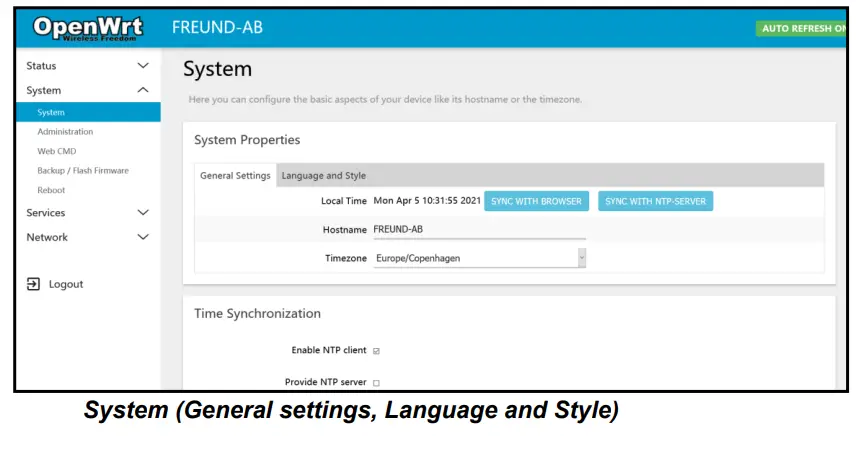This screenshot has width=856, height=451.
Task: Collapse the System menu chevron
Action: click(x=143, y=90)
